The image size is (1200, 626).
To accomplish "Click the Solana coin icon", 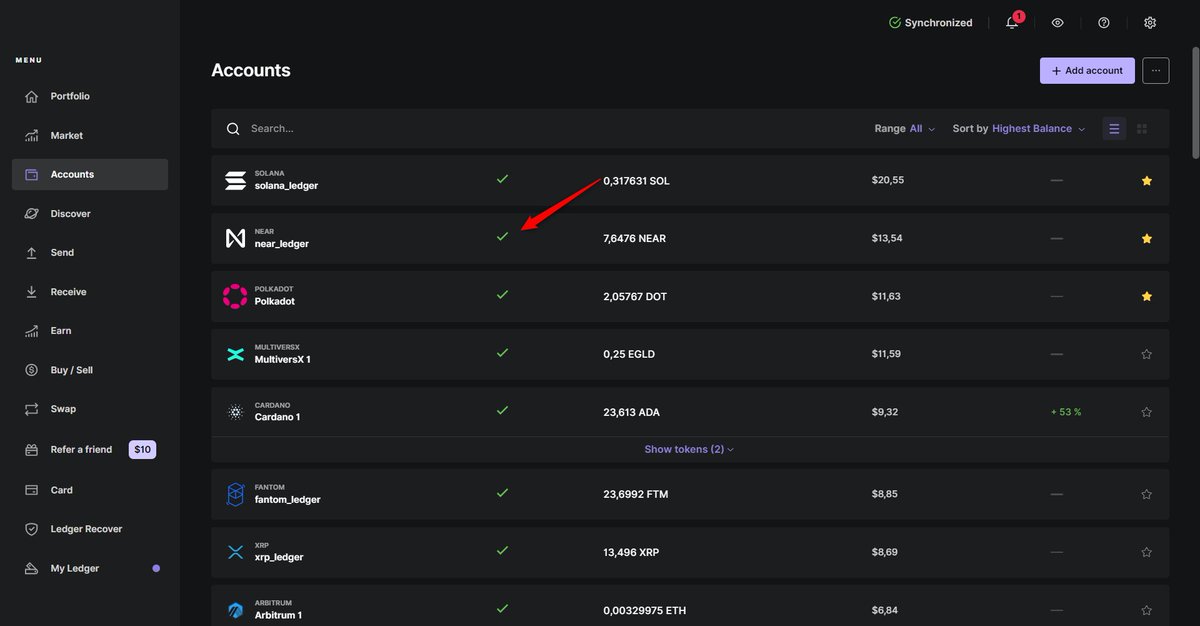I will [x=235, y=180].
